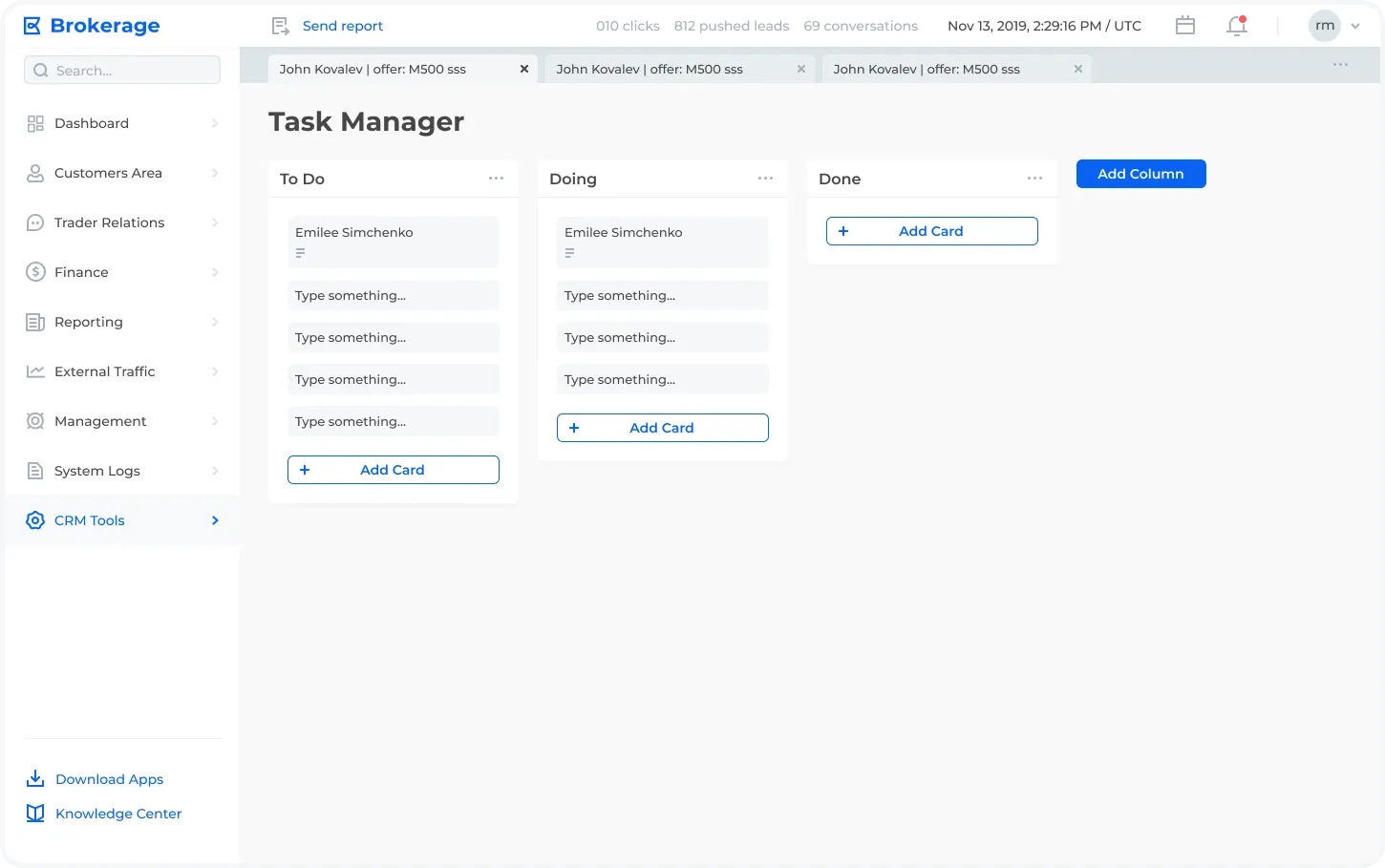Open Knowledge Center link
The width and height of the screenshot is (1385, 868).
pyautogui.click(x=118, y=814)
